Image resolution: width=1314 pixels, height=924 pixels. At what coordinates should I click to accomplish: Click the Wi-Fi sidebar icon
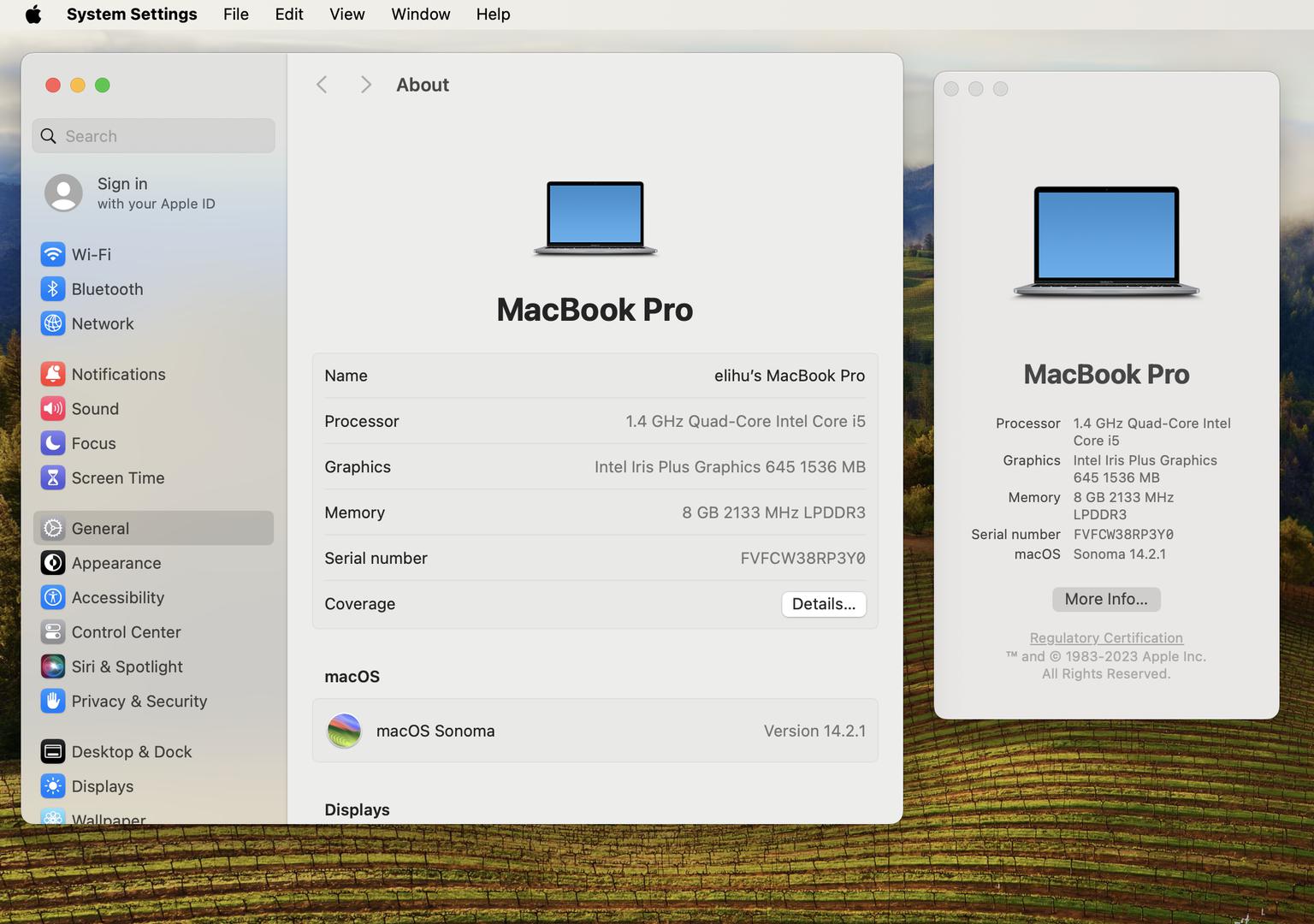click(52, 254)
